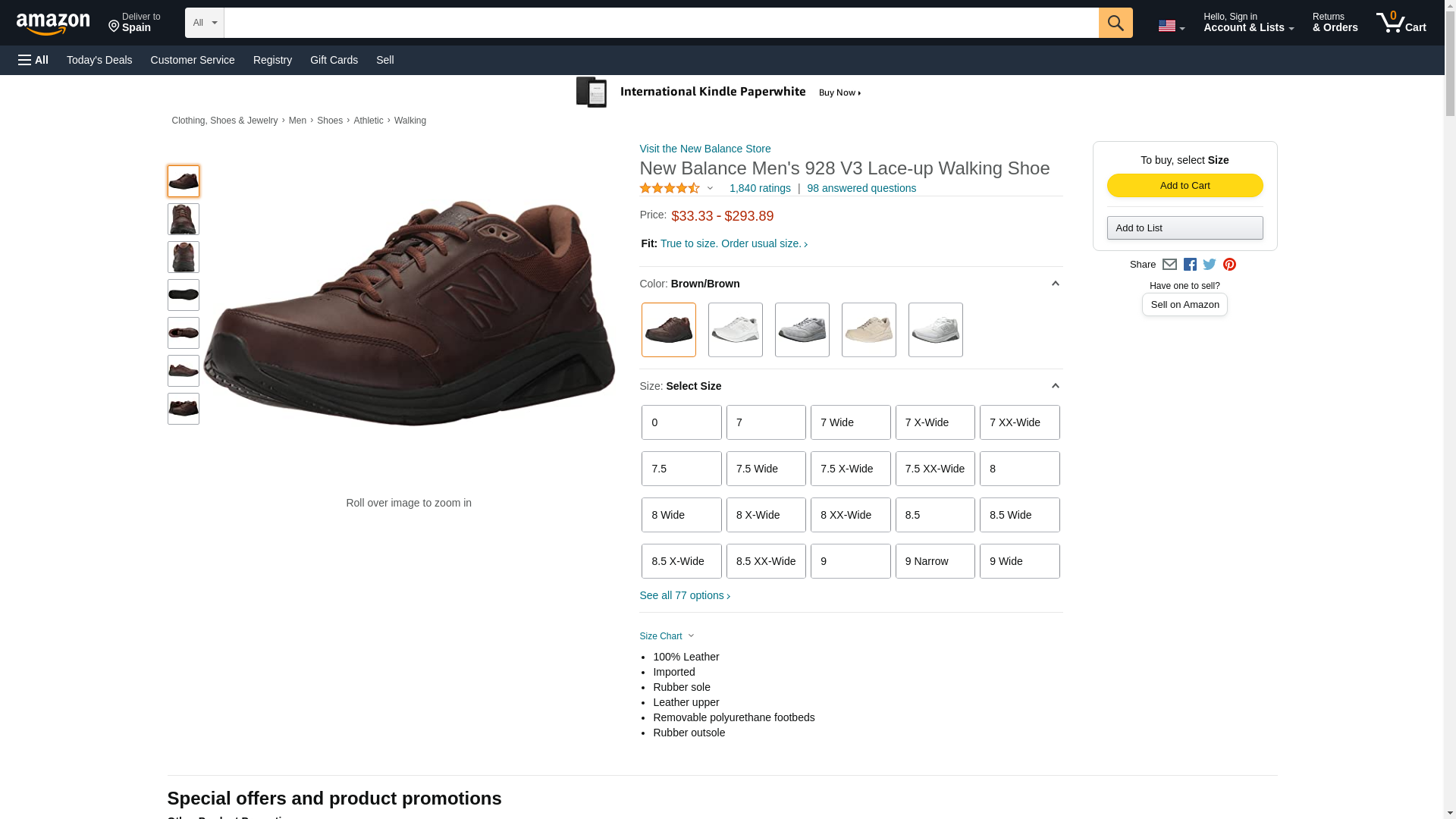The image size is (1456, 819).
Task: Click inside the search text field
Action: point(661,23)
